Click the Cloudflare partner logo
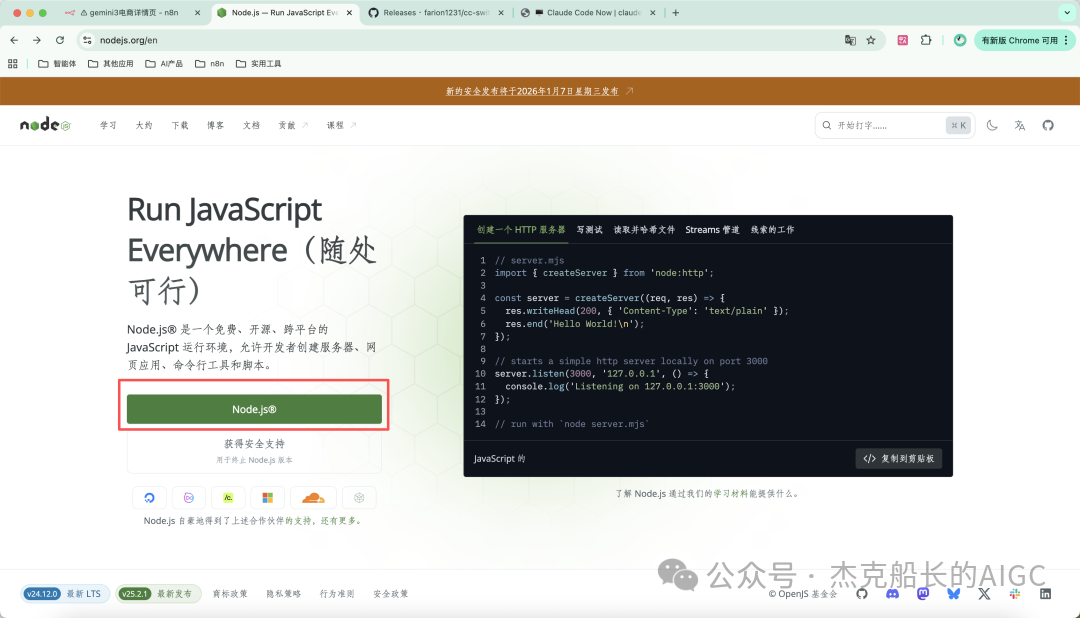Image resolution: width=1080 pixels, height=618 pixels. (313, 497)
